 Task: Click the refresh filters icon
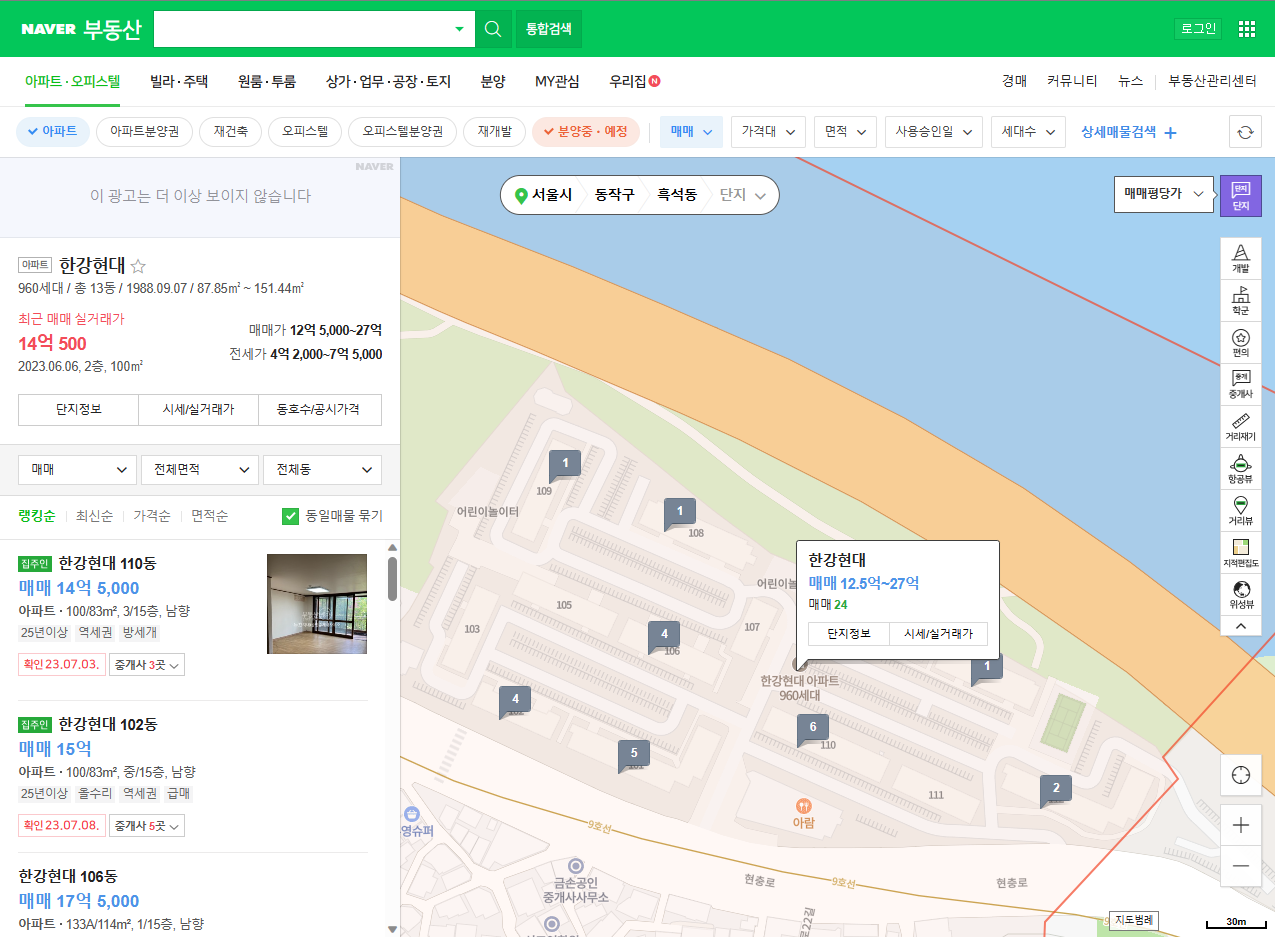pyautogui.click(x=1245, y=131)
